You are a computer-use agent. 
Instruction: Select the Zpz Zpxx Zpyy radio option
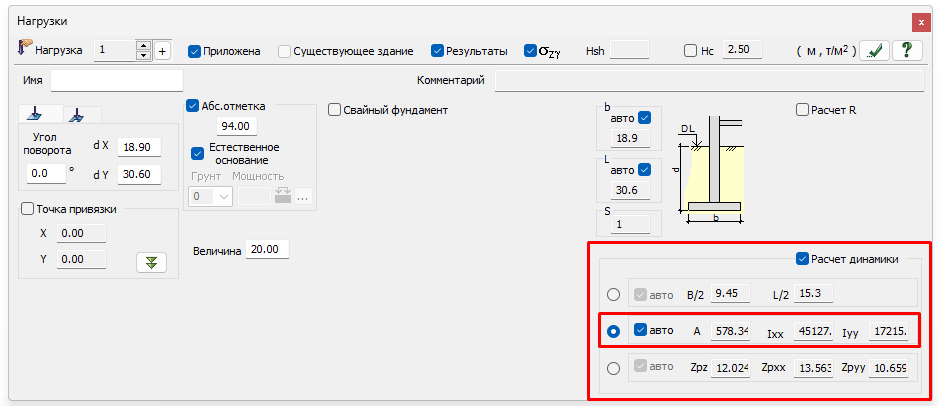[613, 367]
